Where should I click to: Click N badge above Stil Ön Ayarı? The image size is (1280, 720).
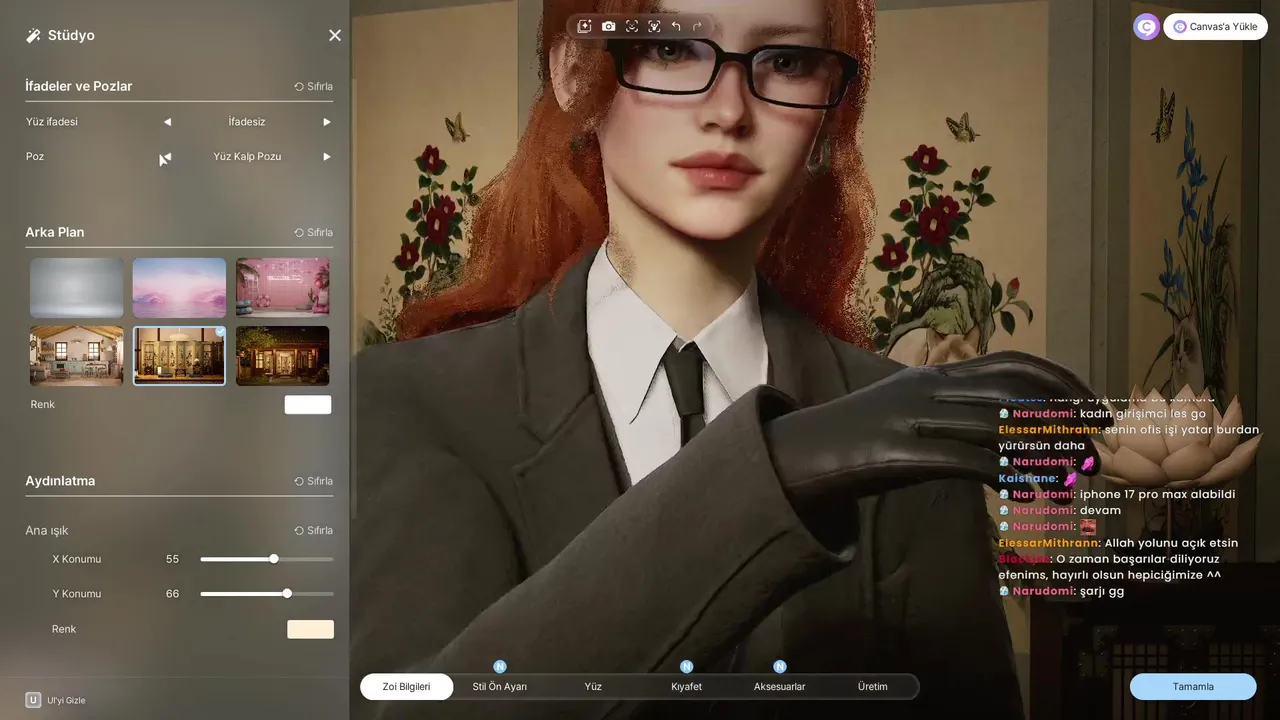point(500,666)
